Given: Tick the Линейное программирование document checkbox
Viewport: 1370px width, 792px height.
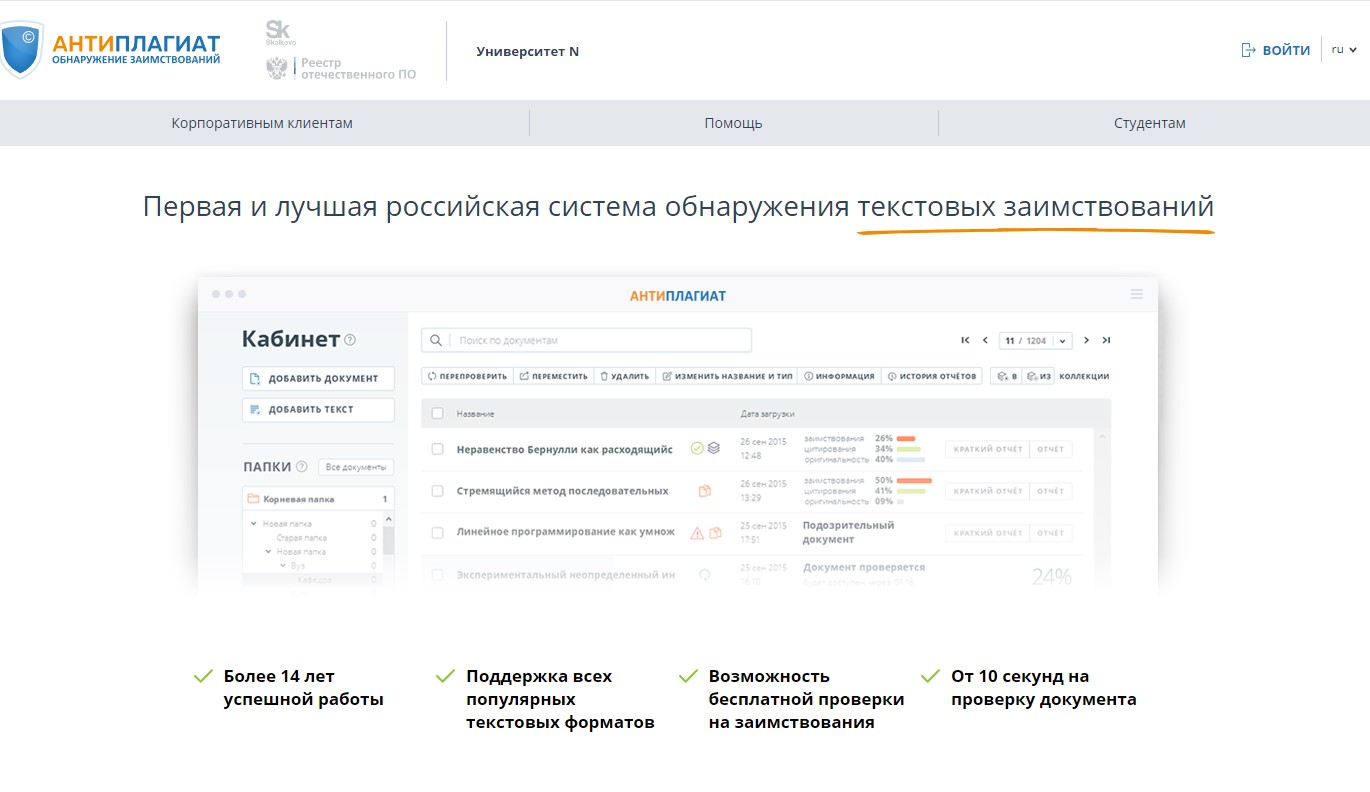Looking at the screenshot, I should coord(437,533).
